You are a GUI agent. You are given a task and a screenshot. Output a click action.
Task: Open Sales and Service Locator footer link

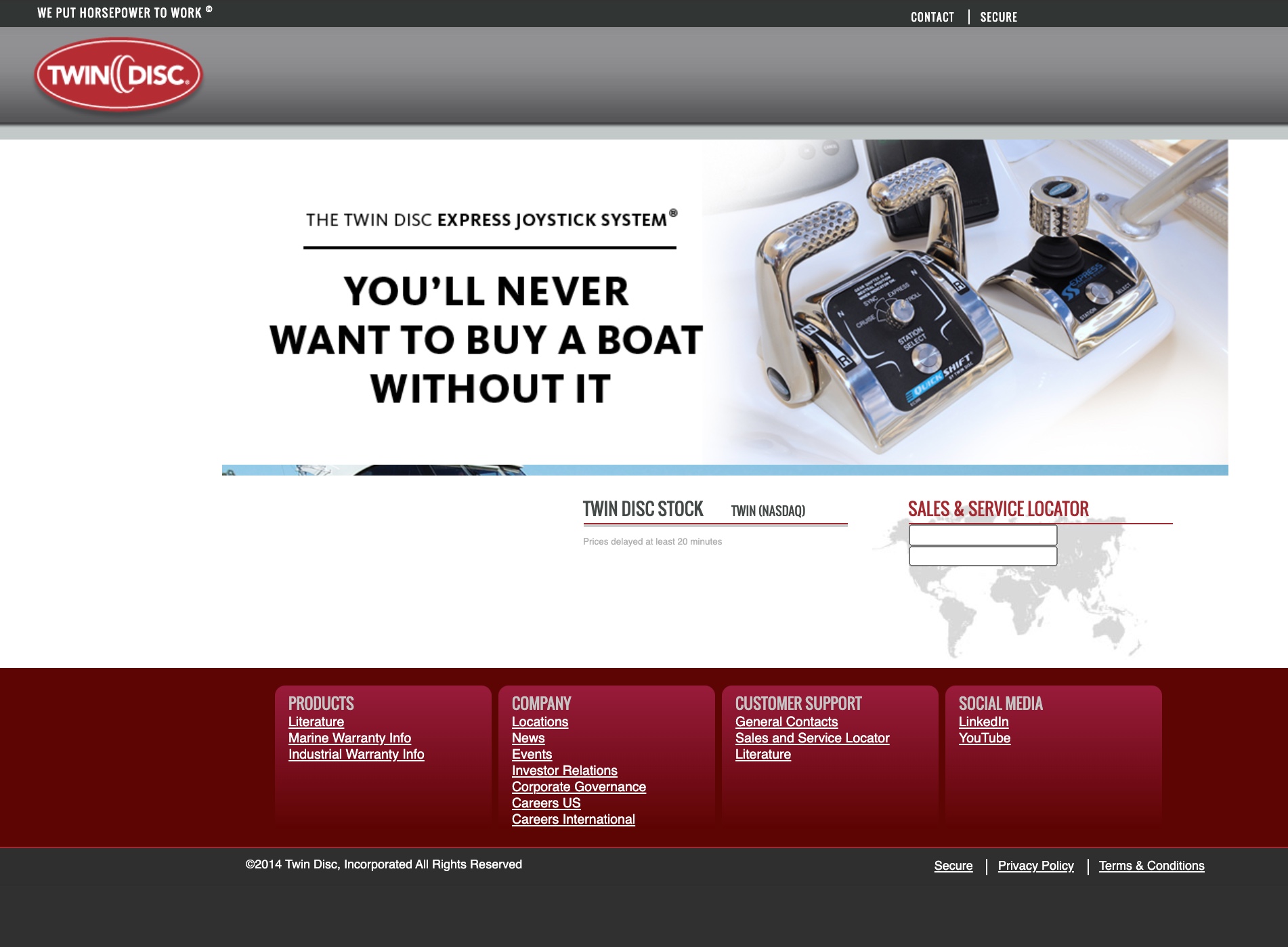[812, 738]
